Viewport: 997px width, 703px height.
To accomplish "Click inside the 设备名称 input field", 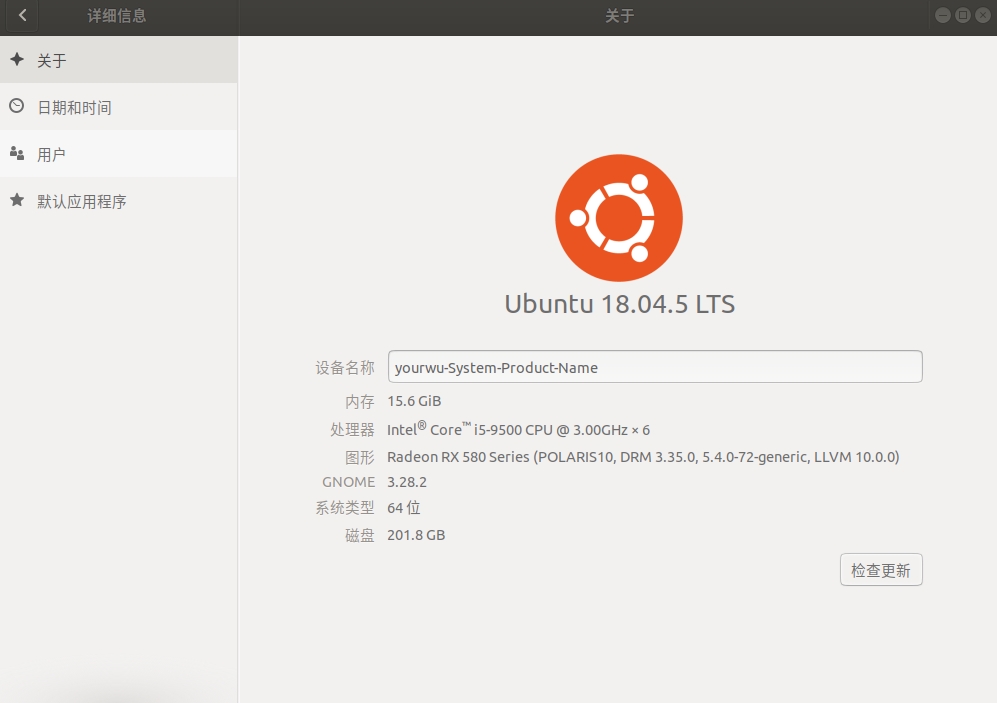I will pyautogui.click(x=655, y=366).
